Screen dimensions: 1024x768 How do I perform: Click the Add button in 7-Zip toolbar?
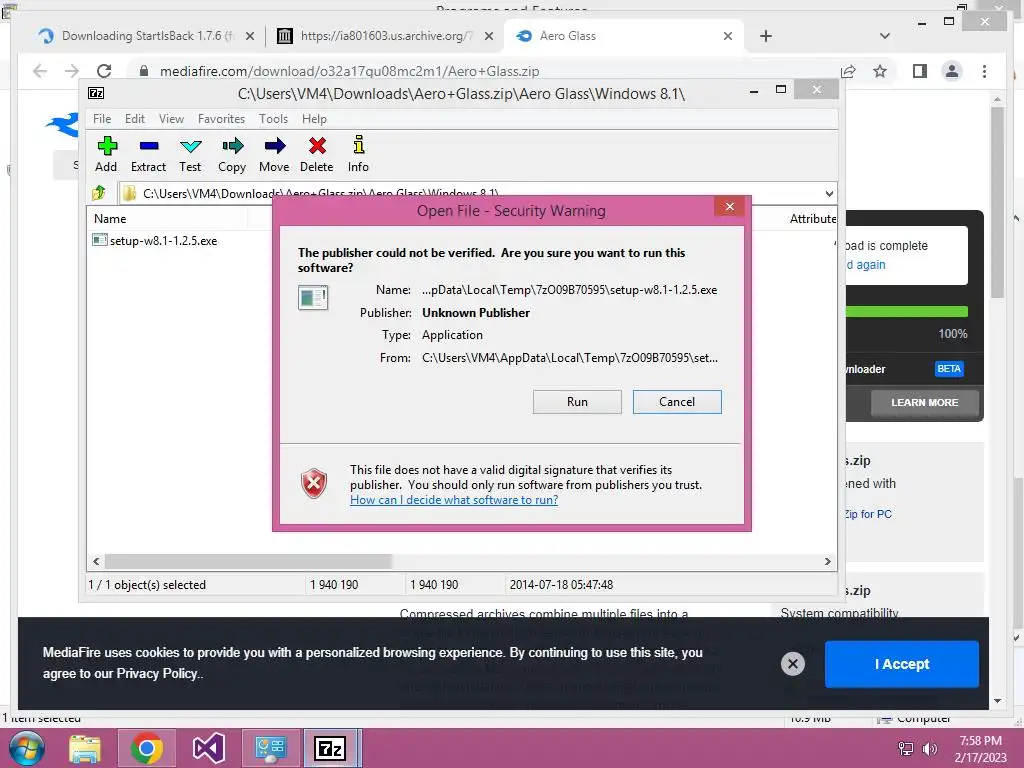tap(106, 154)
